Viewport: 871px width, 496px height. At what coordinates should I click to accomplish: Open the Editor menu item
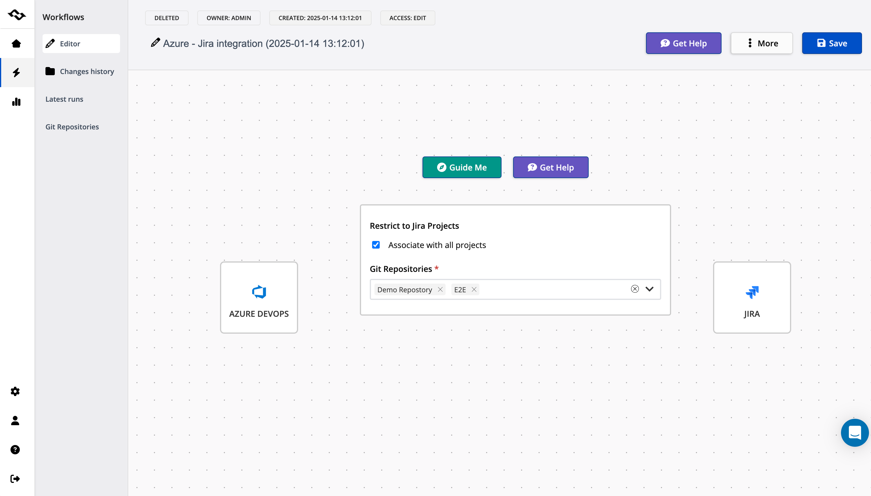[81, 43]
